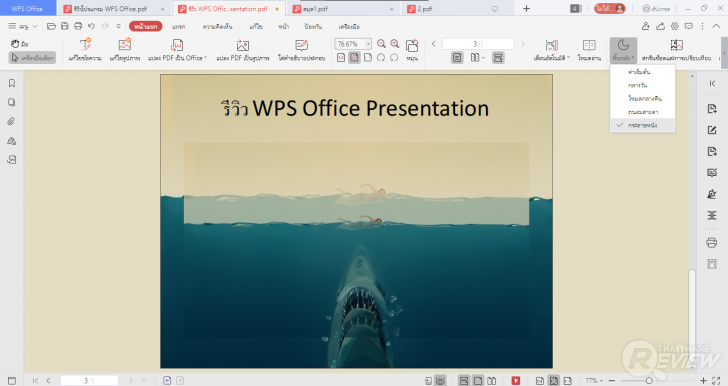This screenshot has width=728, height=386.
Task: Open the Edit Text tool
Action: (85, 50)
